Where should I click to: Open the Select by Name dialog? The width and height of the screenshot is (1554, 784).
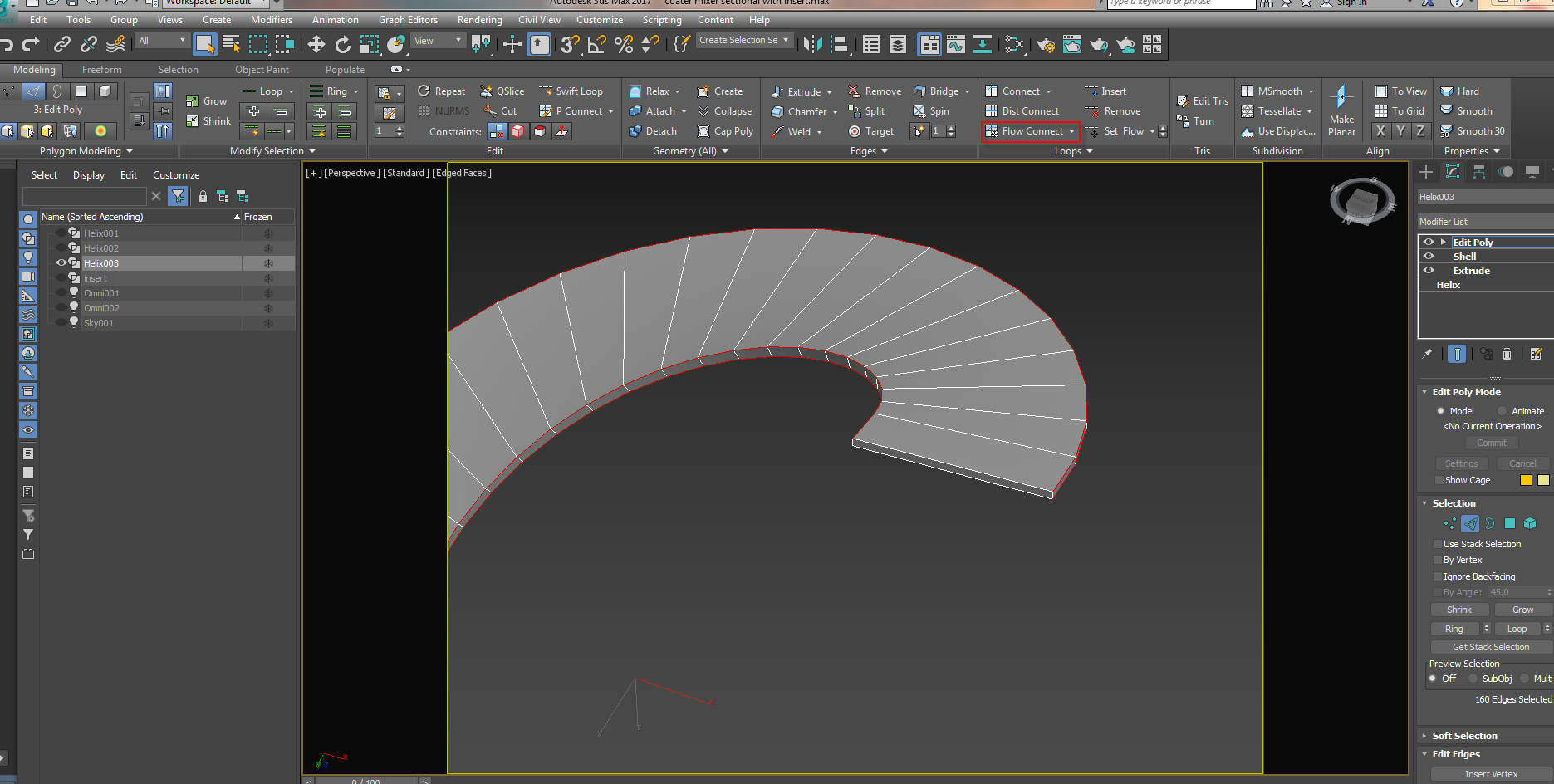(231, 45)
